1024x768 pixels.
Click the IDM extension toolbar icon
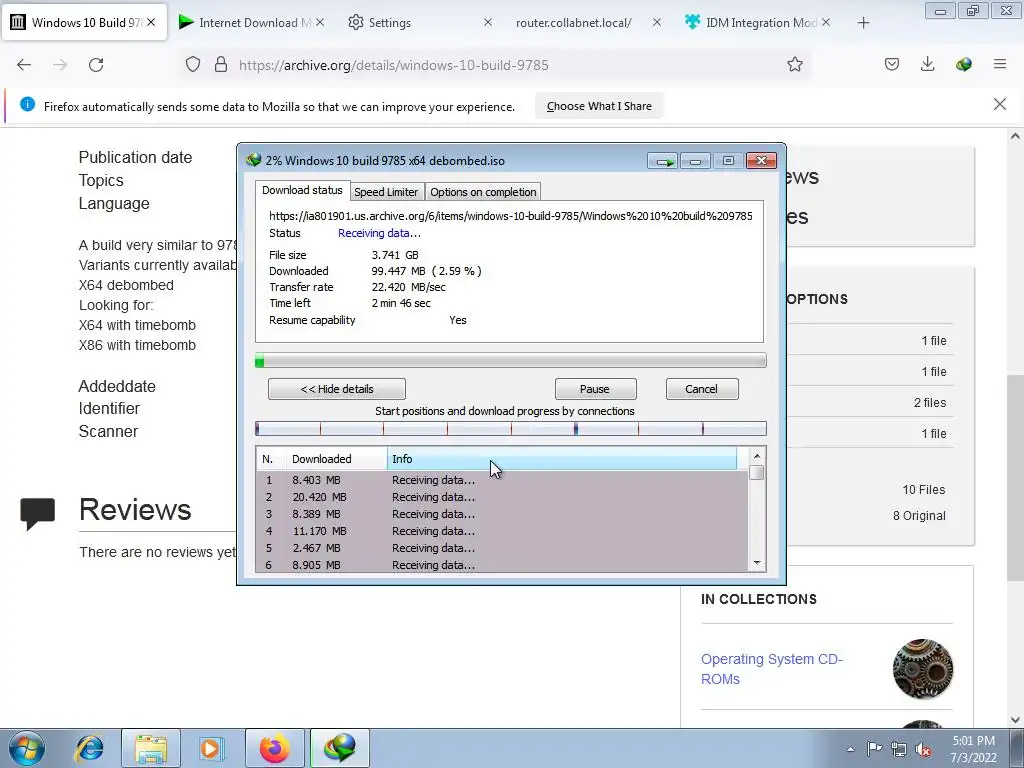click(x=963, y=64)
